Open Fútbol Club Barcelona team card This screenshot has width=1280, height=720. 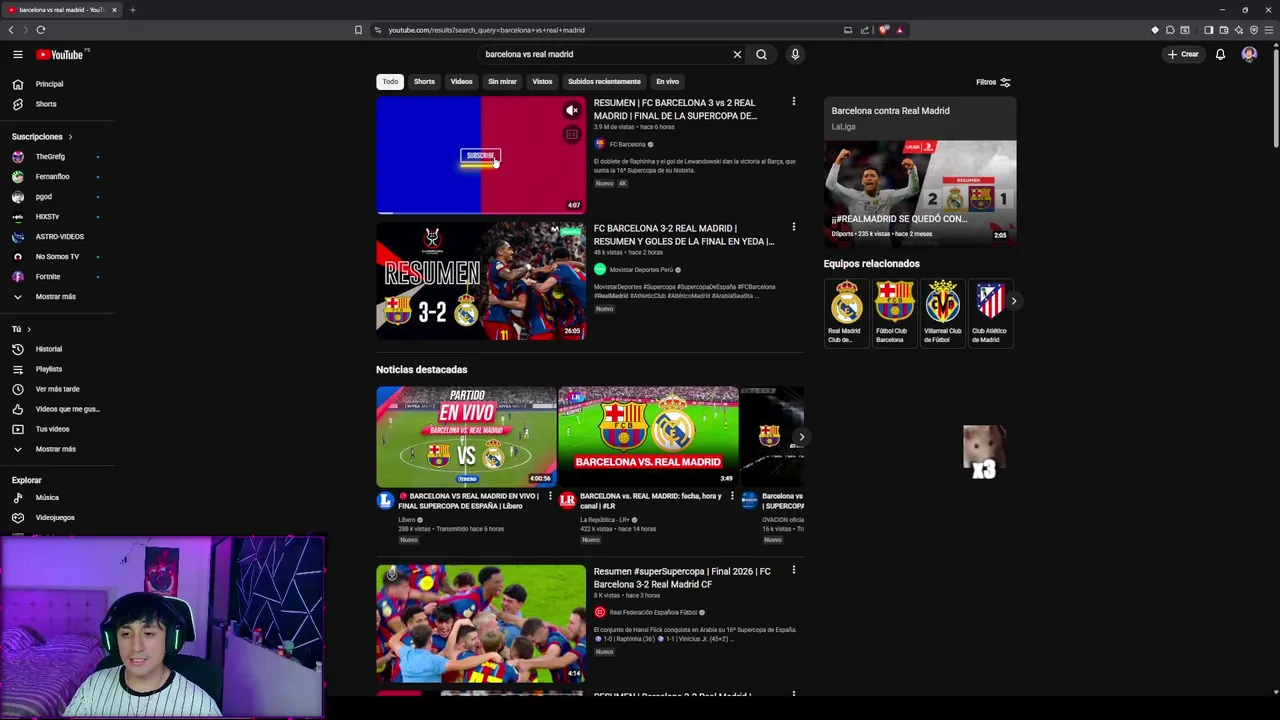tap(894, 313)
